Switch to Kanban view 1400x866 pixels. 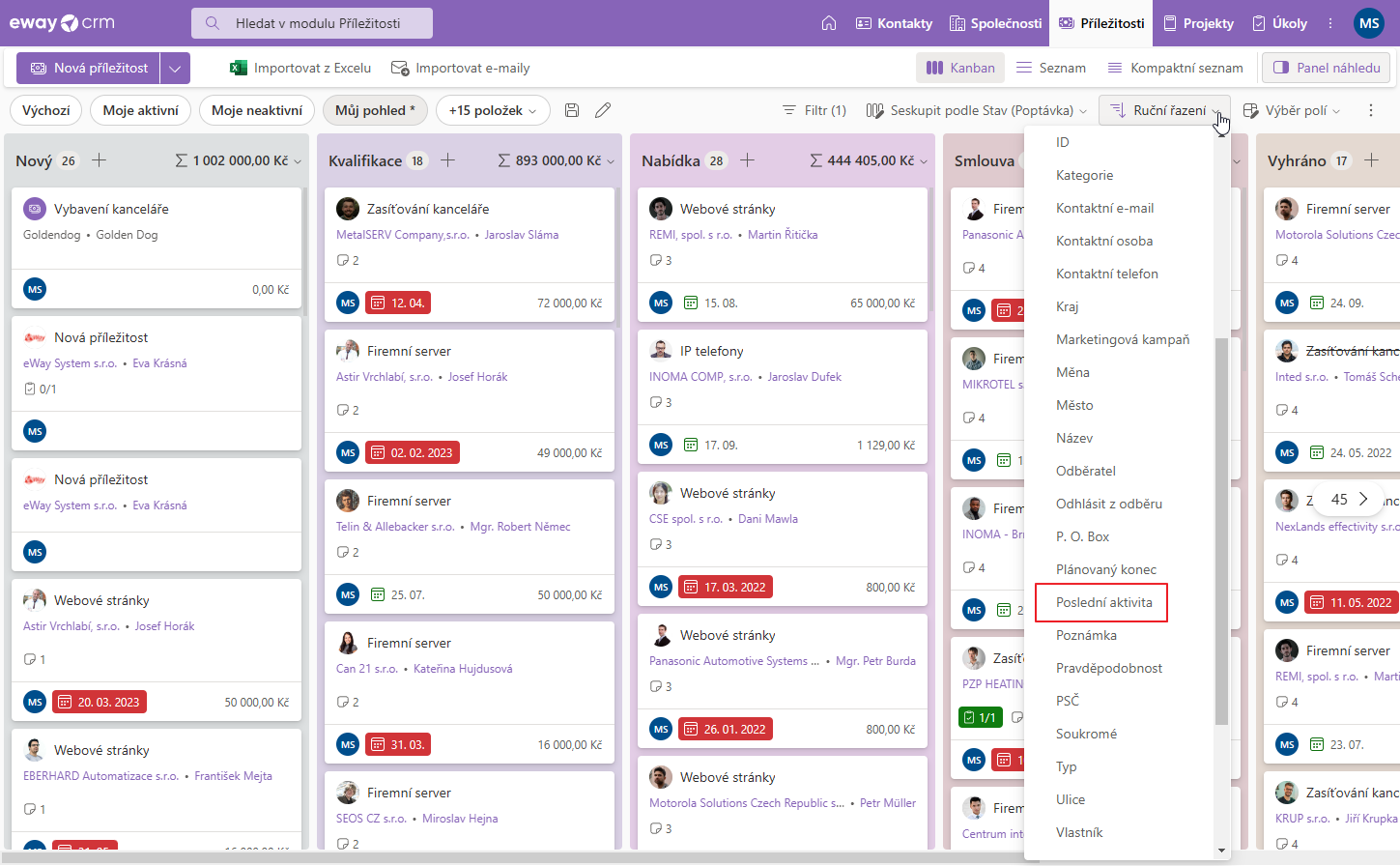pyautogui.click(x=960, y=68)
